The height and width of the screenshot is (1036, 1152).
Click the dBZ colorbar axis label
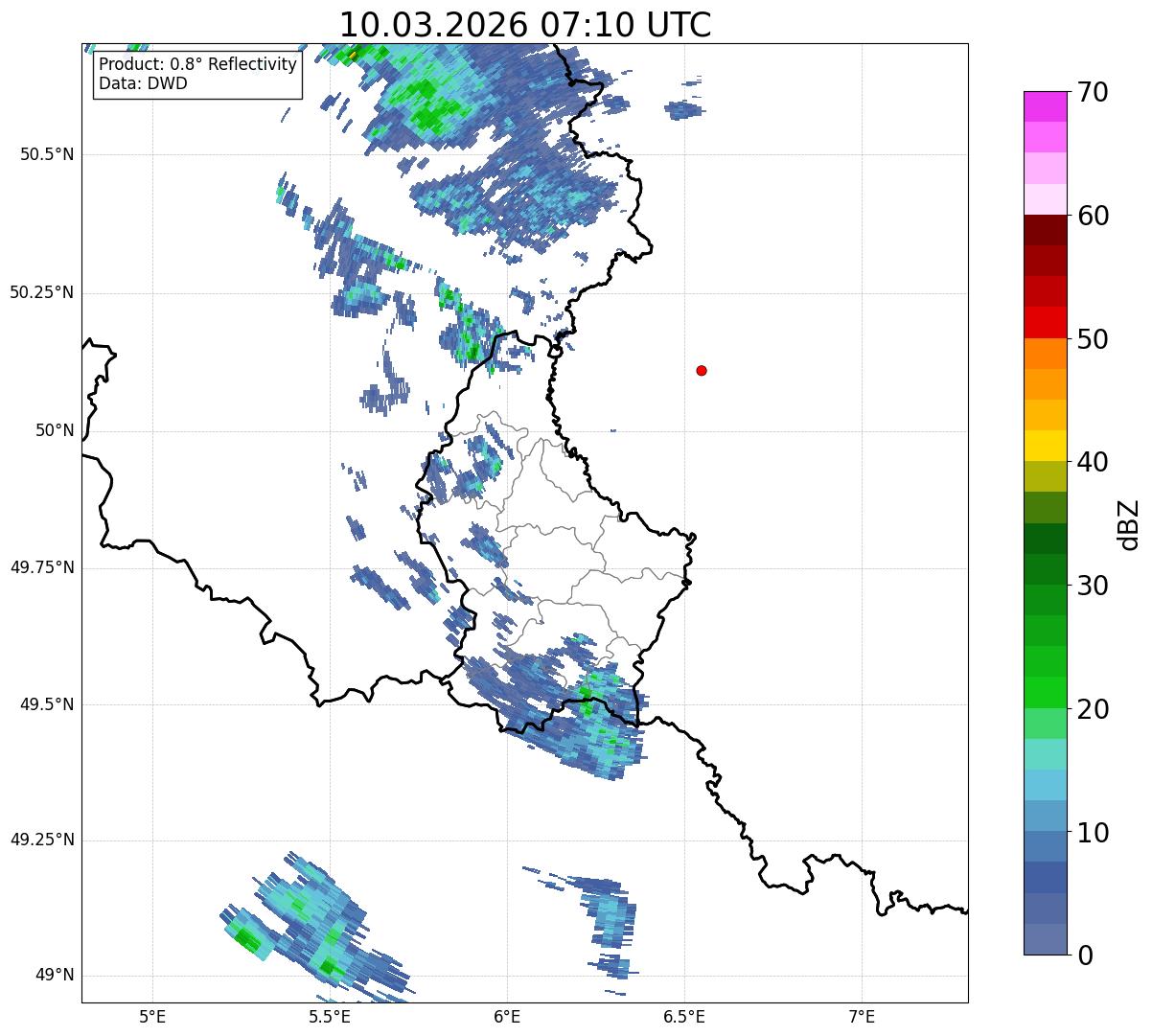1128,523
